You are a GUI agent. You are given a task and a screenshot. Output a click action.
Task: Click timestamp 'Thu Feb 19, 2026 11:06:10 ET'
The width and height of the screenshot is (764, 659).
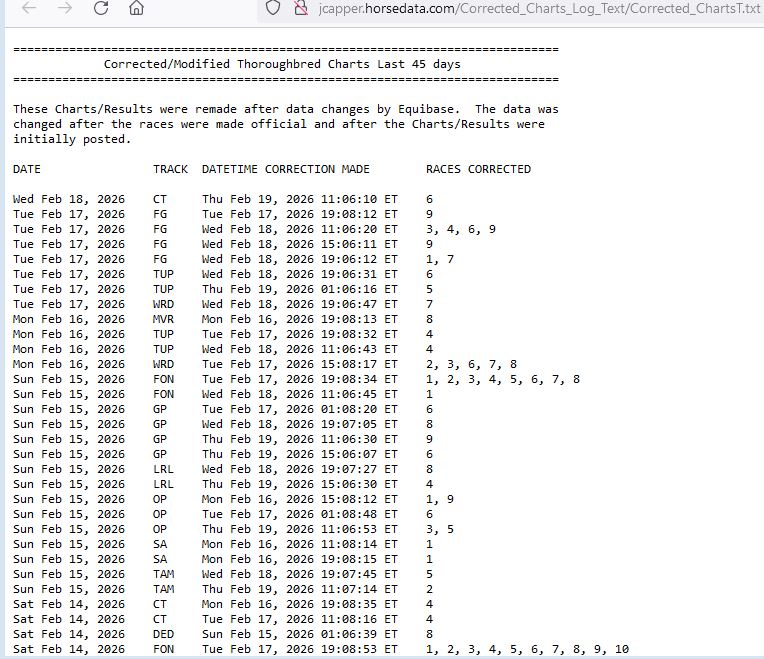click(x=299, y=199)
